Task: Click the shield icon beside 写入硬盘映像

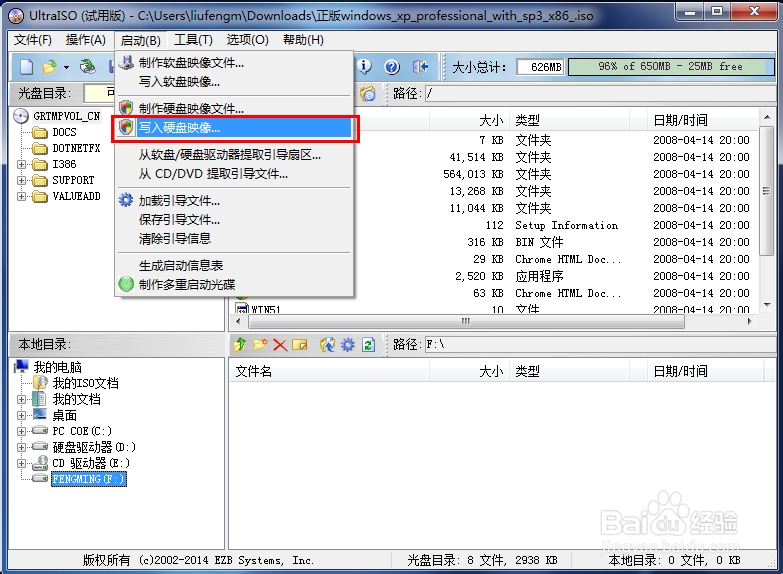Action: coord(126,127)
